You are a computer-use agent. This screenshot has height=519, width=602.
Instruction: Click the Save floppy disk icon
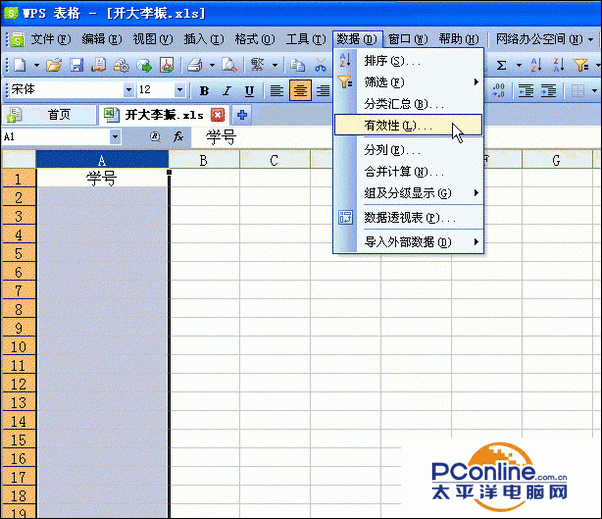[77, 65]
